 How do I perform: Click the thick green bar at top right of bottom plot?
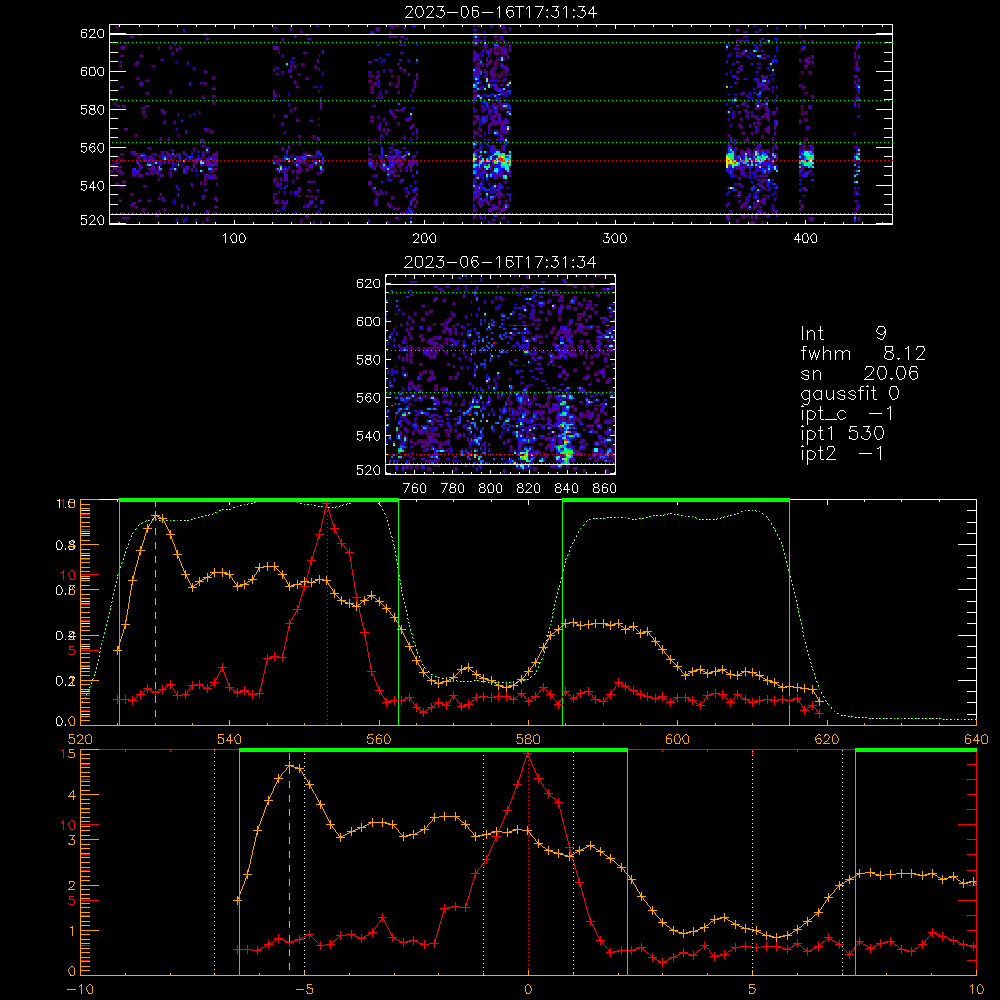pyautogui.click(x=916, y=750)
